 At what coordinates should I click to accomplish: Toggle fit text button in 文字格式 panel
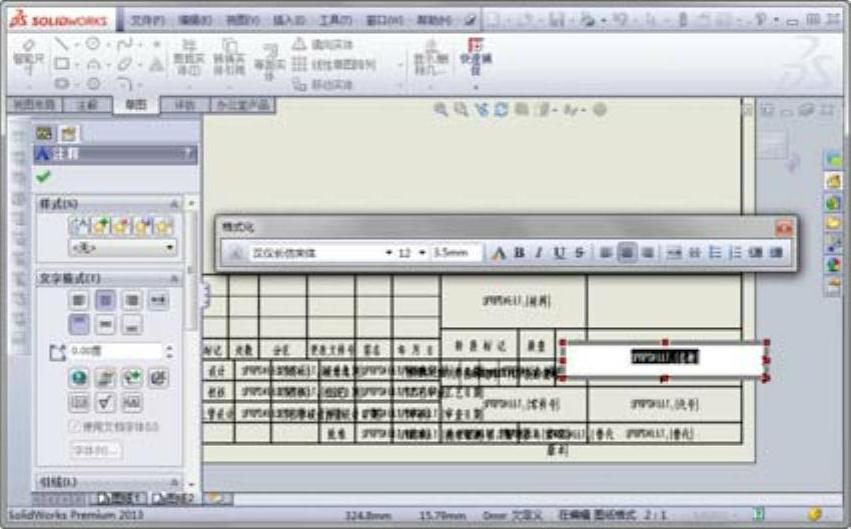coord(158,300)
